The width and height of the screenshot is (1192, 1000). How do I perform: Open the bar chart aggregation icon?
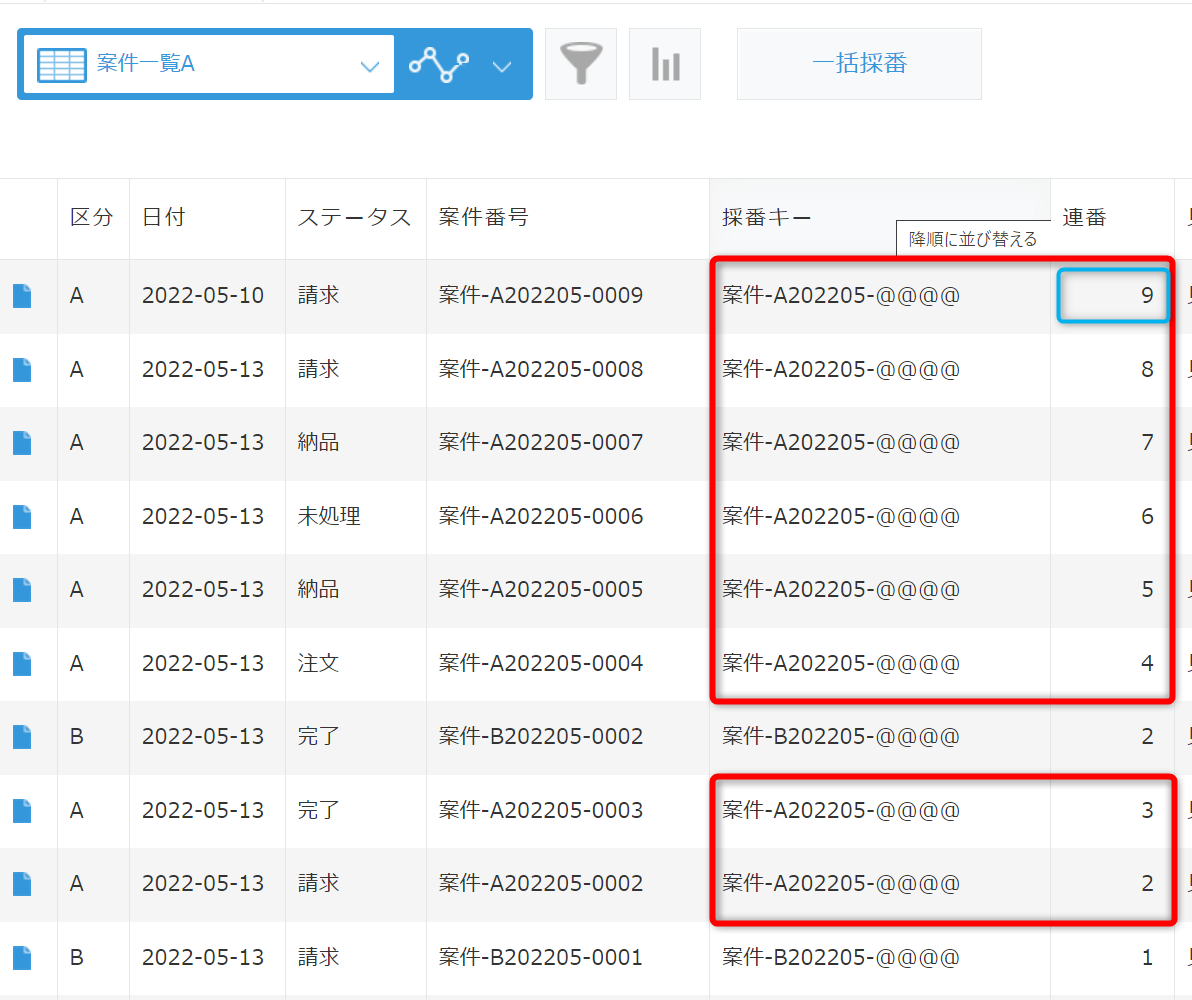tap(665, 64)
